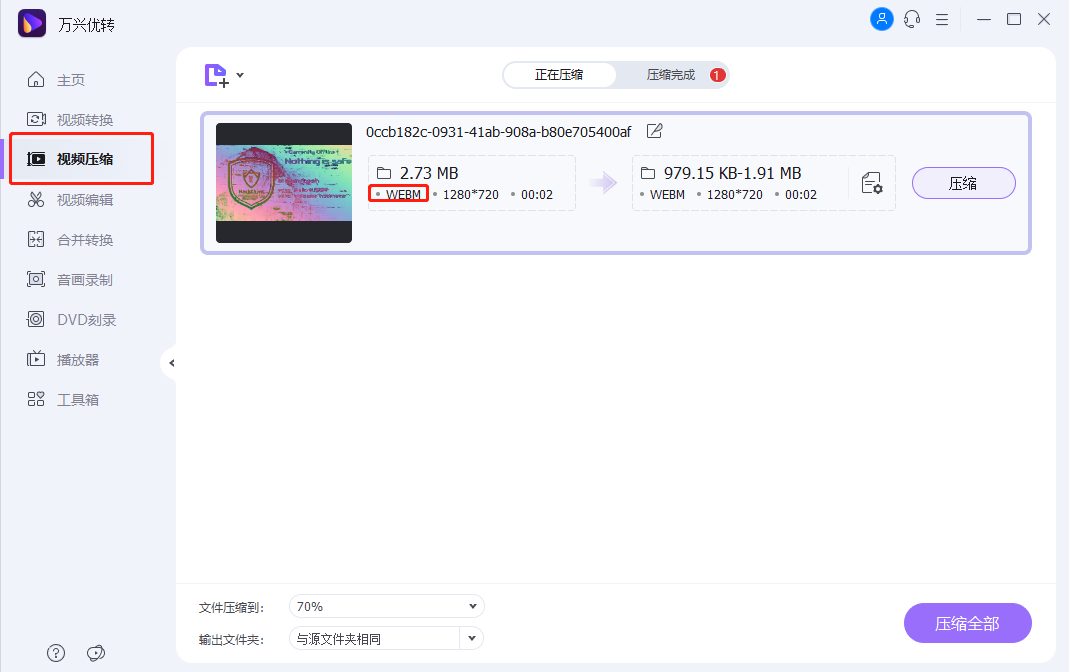This screenshot has height=672, width=1069.
Task: Open the 播放器 player
Action: point(78,360)
